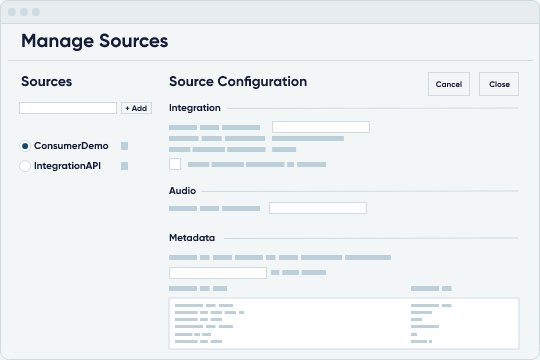Viewport: 540px width, 360px height.
Task: Click the + Add button
Action: pos(136,108)
